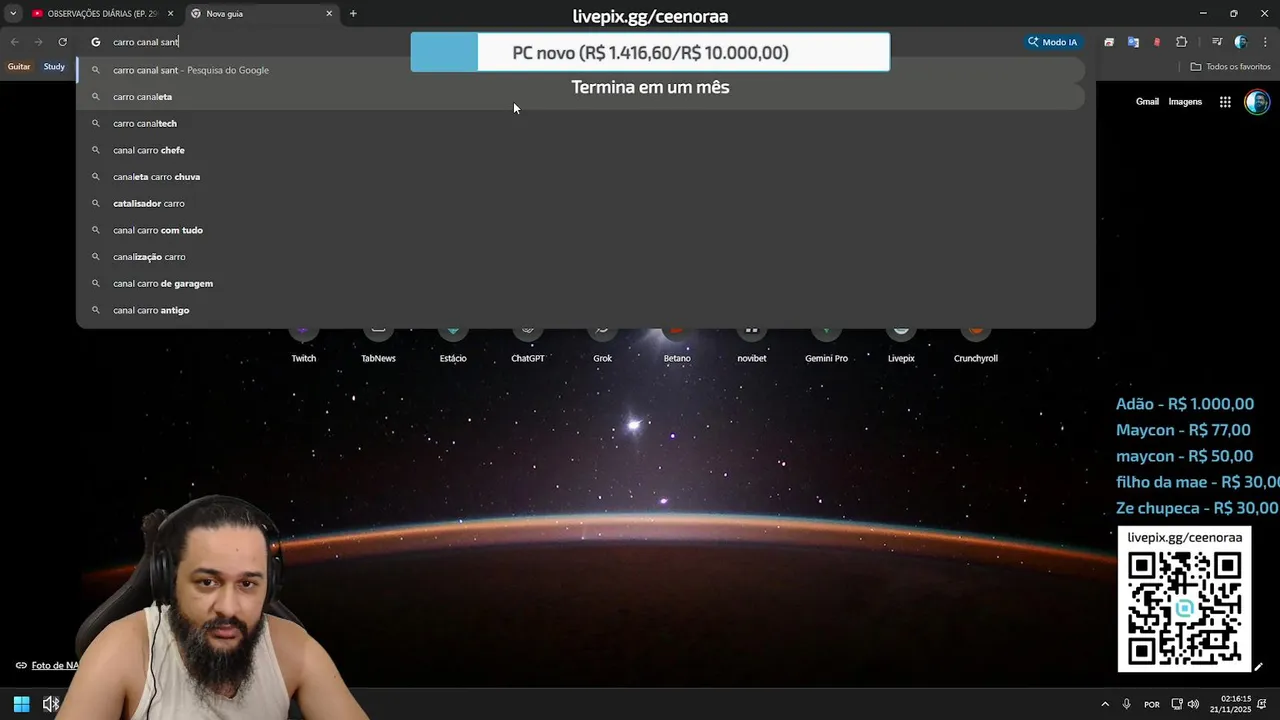Open the Guitar bookmark folder
The height and width of the screenshot is (720, 1280).
[x=19, y=67]
